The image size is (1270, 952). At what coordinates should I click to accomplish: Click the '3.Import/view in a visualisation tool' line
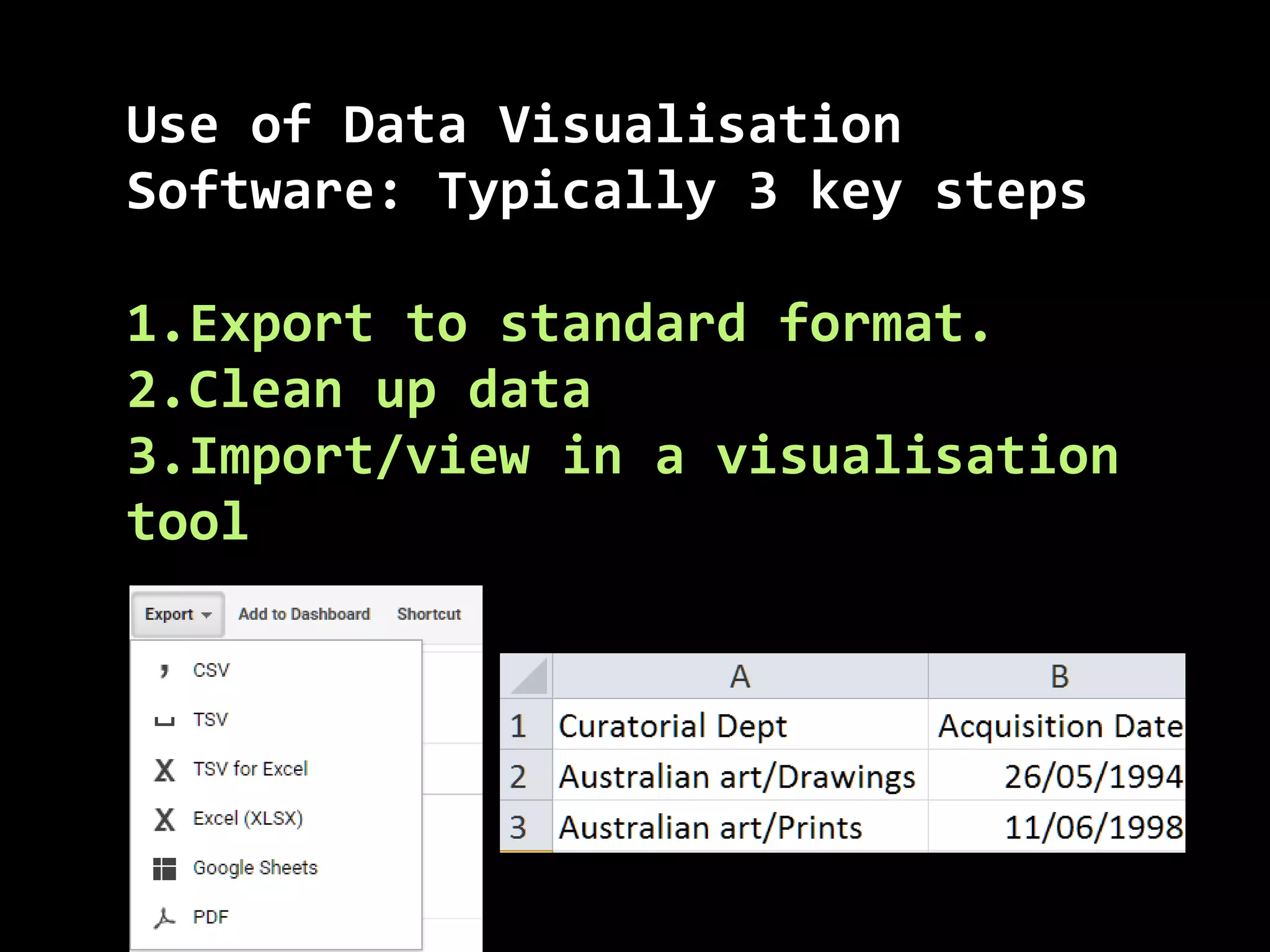pyautogui.click(x=623, y=488)
